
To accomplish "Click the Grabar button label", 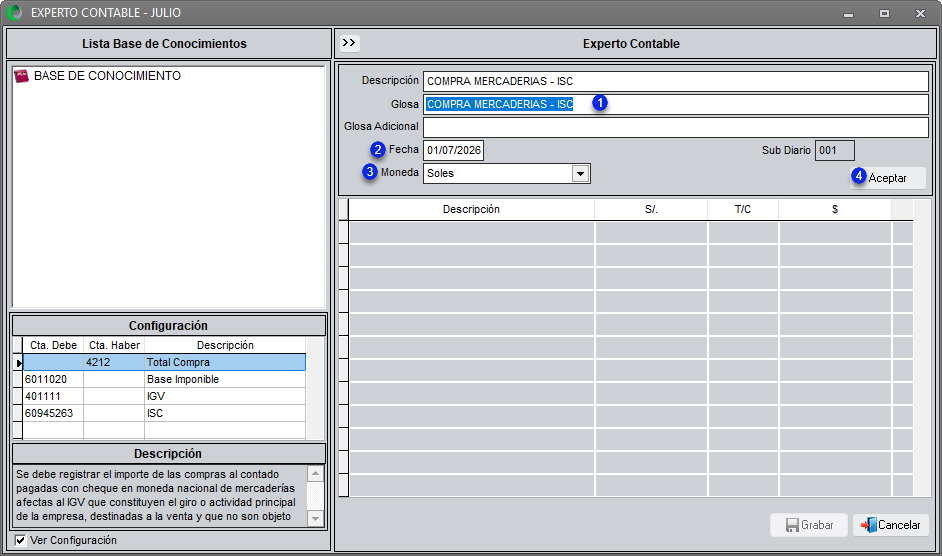I will pyautogui.click(x=817, y=525).
